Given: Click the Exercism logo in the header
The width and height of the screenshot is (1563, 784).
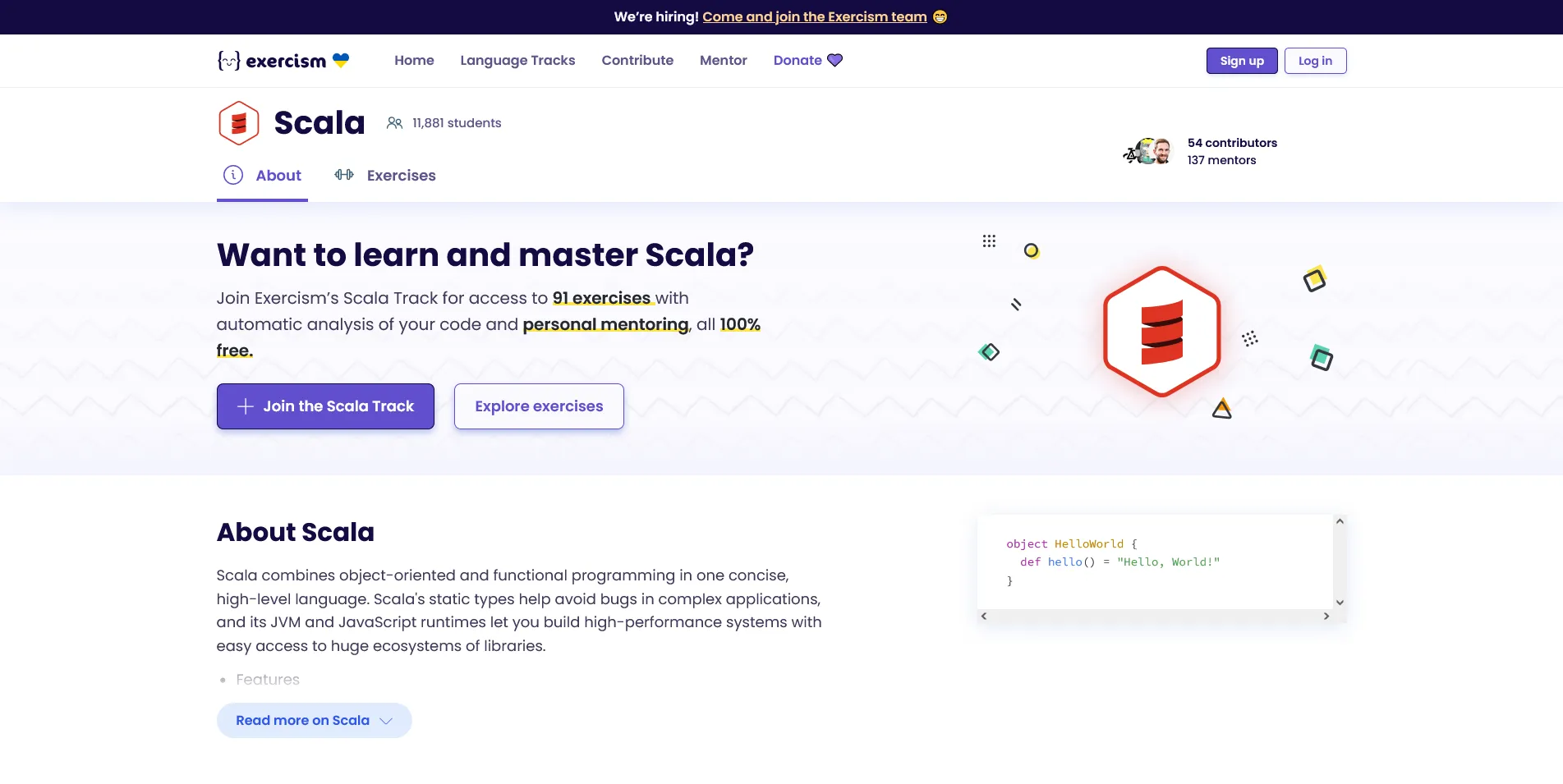Looking at the screenshot, I should pyautogui.click(x=272, y=61).
